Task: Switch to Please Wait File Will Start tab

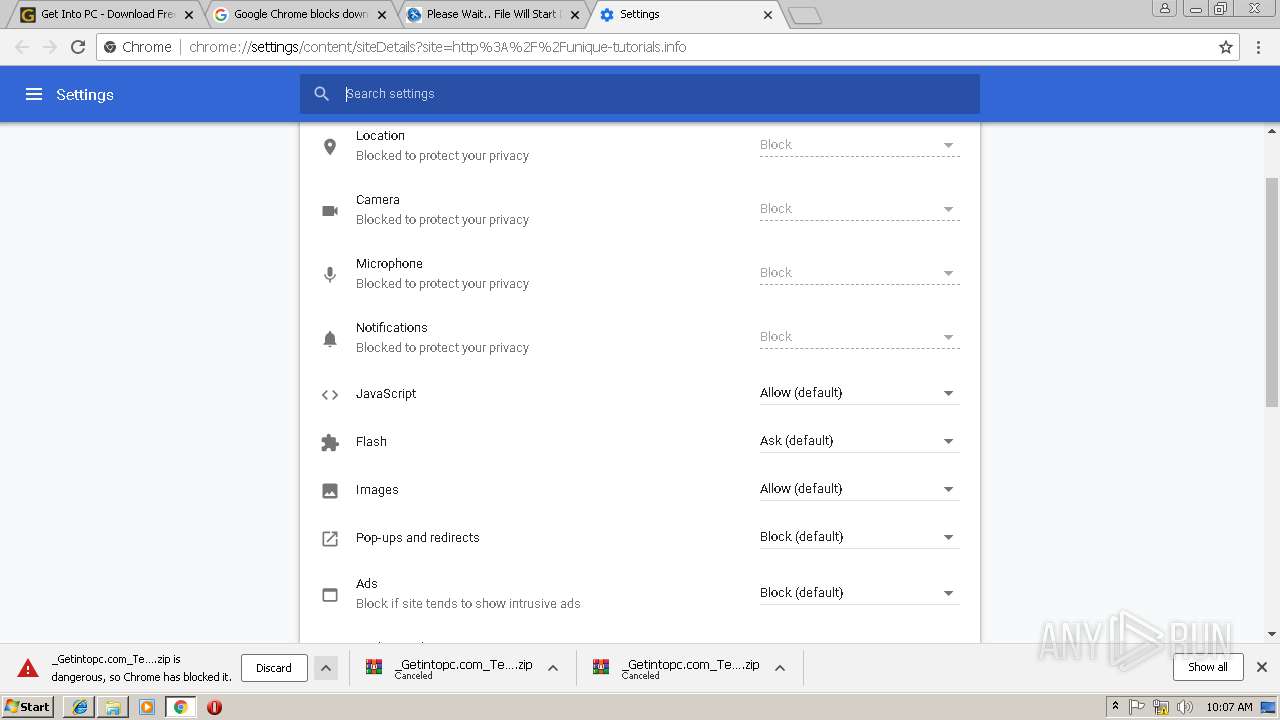Action: pyautogui.click(x=493, y=15)
